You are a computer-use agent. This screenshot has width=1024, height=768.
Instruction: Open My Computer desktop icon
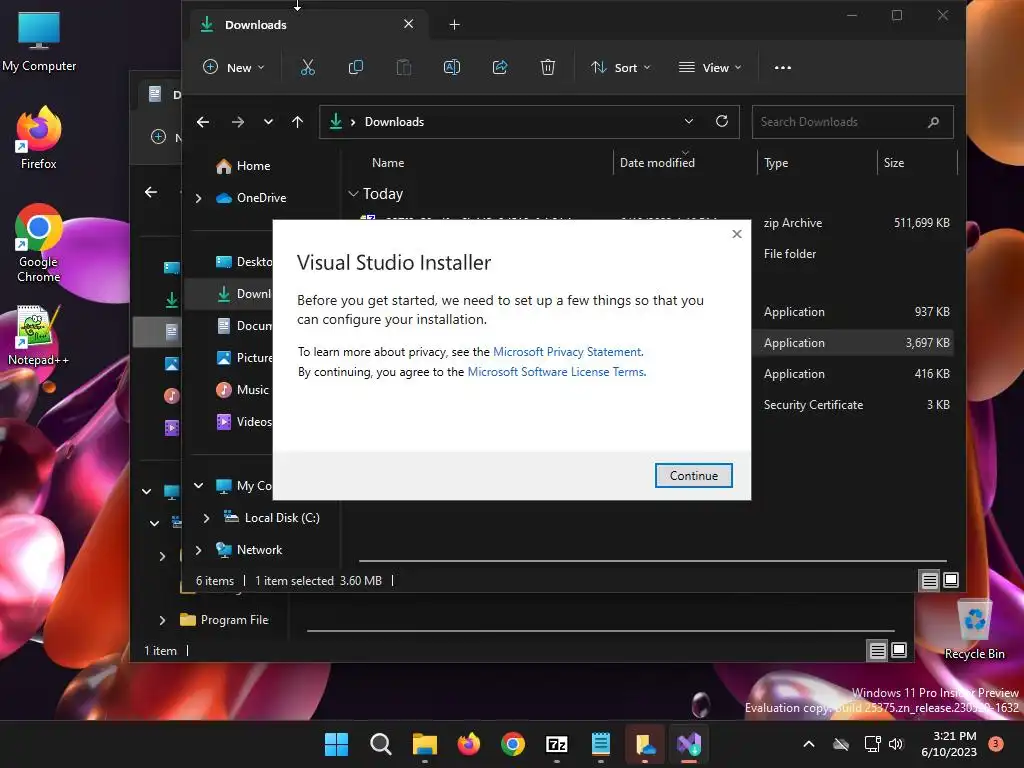[39, 42]
